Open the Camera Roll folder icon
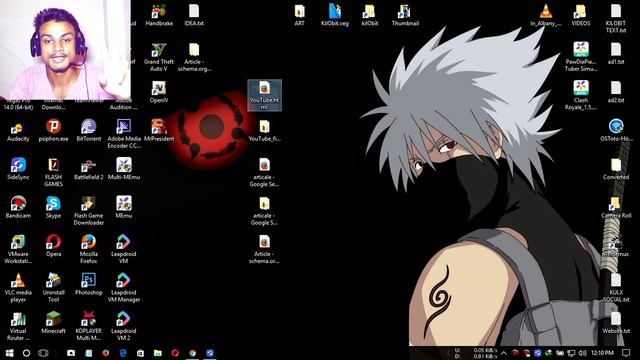Image resolution: width=640 pixels, height=360 pixels. click(616, 207)
